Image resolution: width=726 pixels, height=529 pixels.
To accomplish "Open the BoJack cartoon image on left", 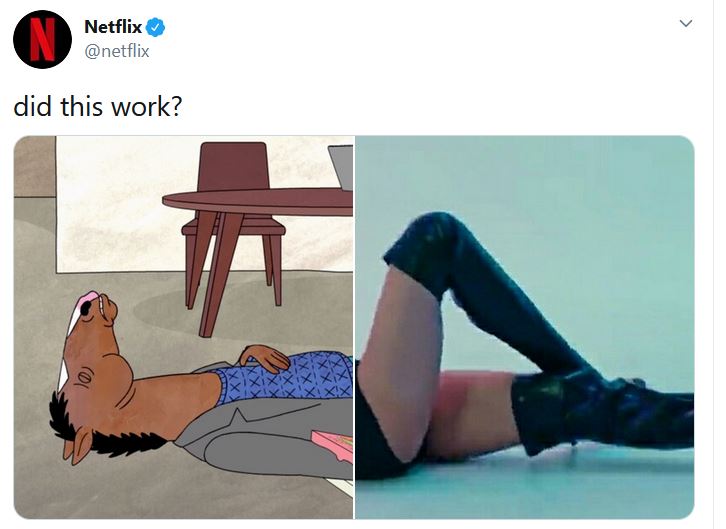I will click(x=183, y=327).
